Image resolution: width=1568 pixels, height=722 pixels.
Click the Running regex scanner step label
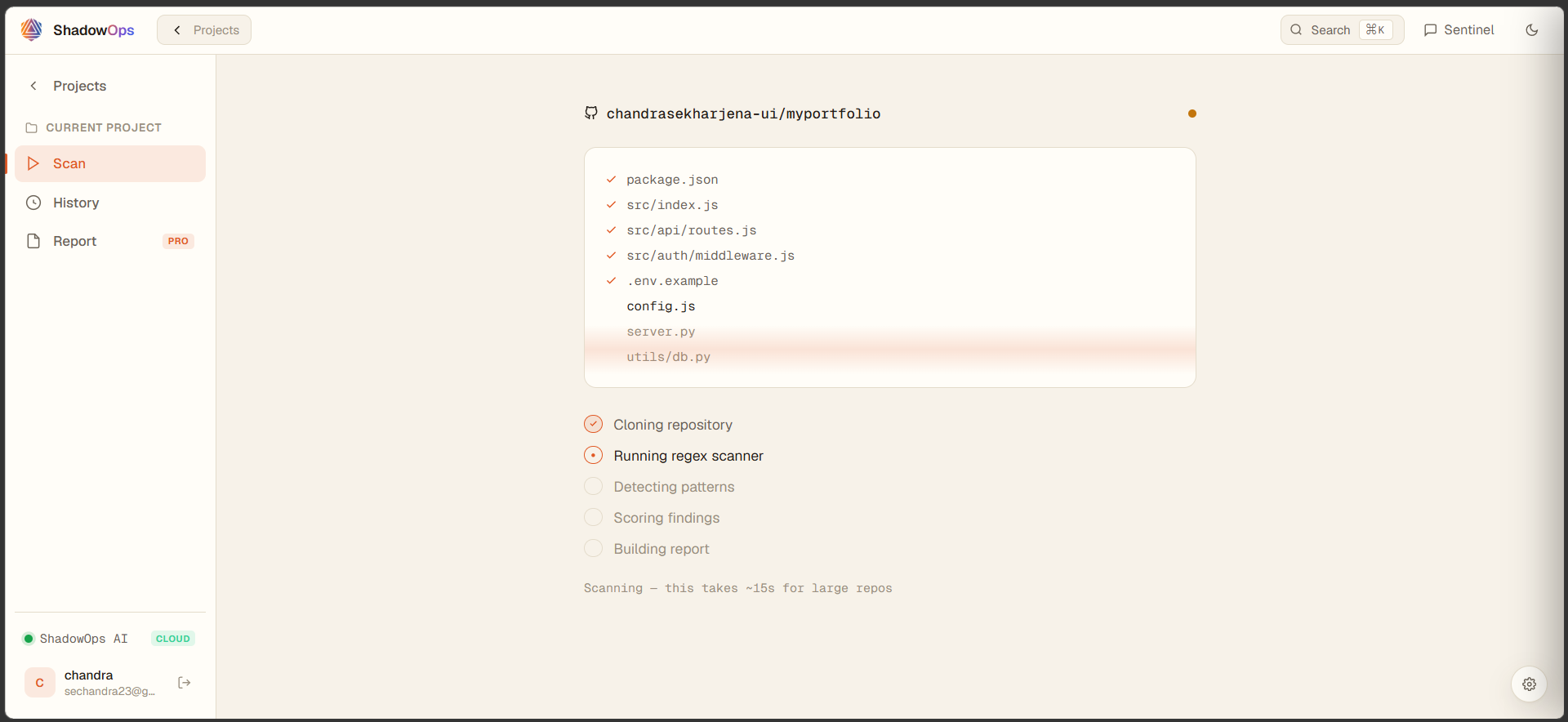(688, 456)
